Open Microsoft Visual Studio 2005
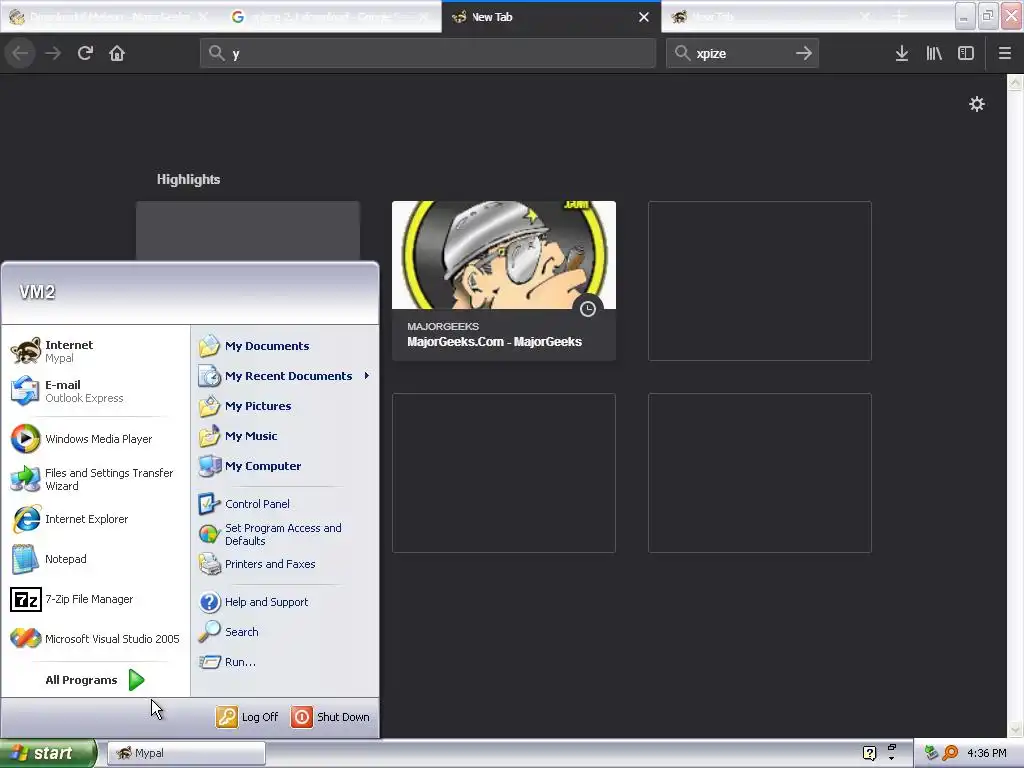Viewport: 1024px width, 768px height. click(x=95, y=639)
